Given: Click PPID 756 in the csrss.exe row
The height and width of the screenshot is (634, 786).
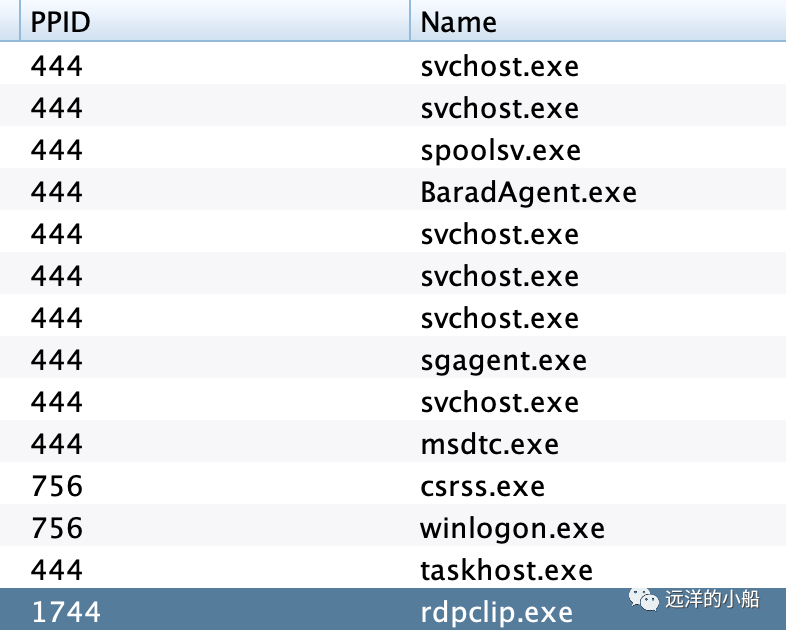Looking at the screenshot, I should point(57,487).
